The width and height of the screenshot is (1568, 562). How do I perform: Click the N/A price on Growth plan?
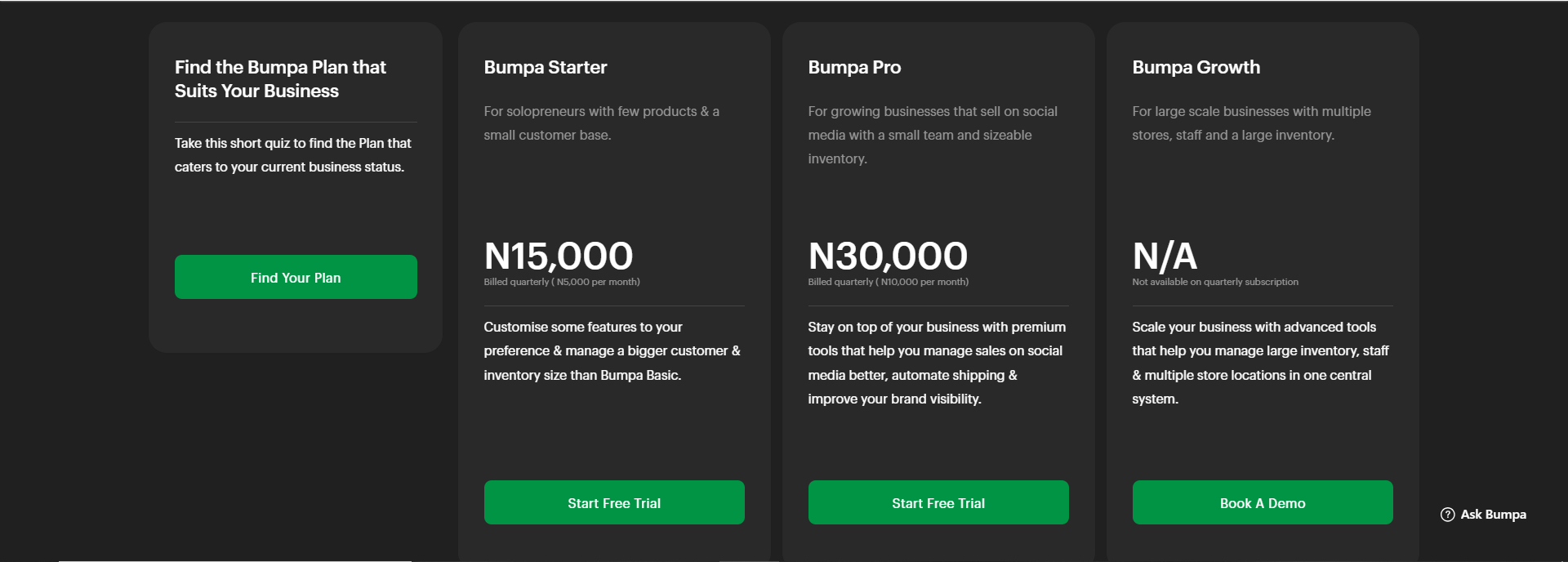click(1165, 256)
